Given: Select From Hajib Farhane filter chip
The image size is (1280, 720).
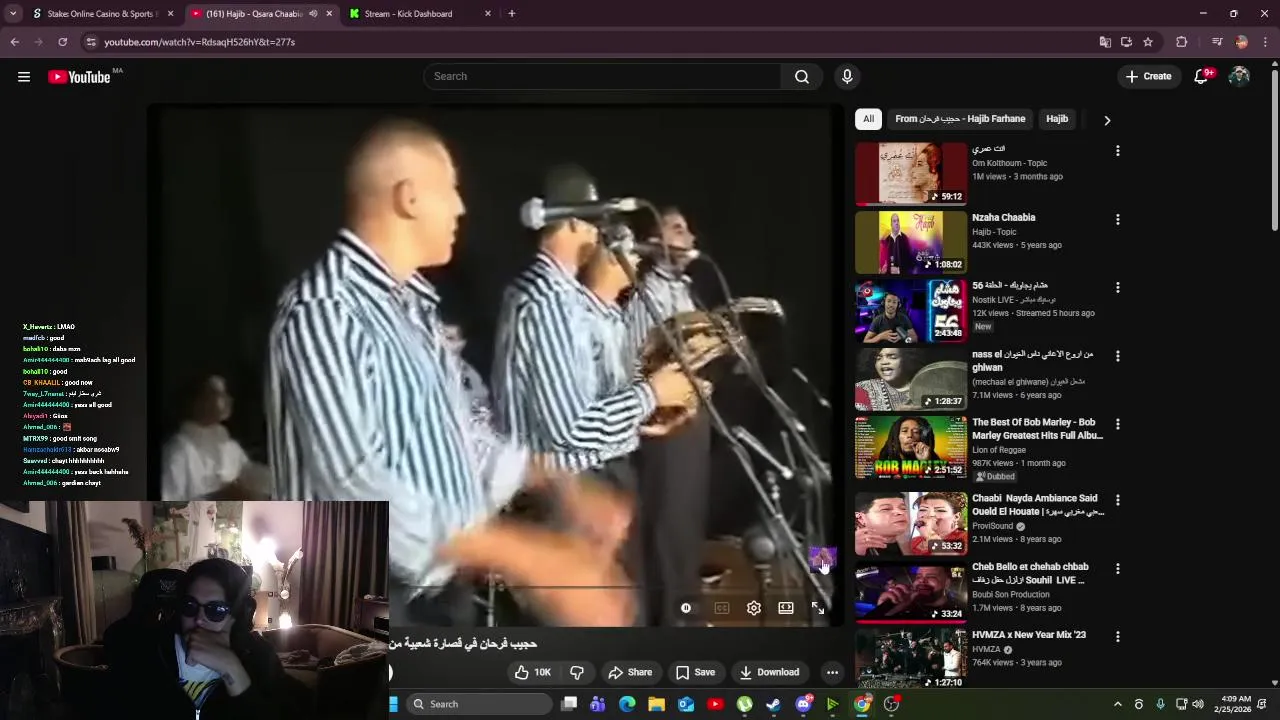Looking at the screenshot, I should (x=960, y=119).
